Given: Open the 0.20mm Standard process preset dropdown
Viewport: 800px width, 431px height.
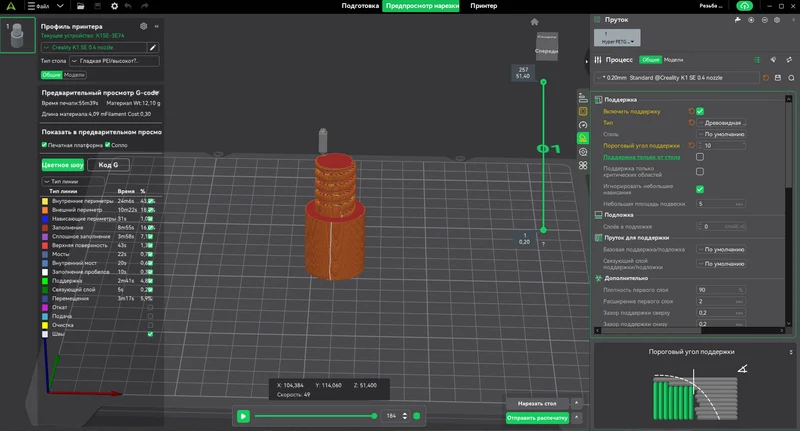Looking at the screenshot, I should [677, 78].
